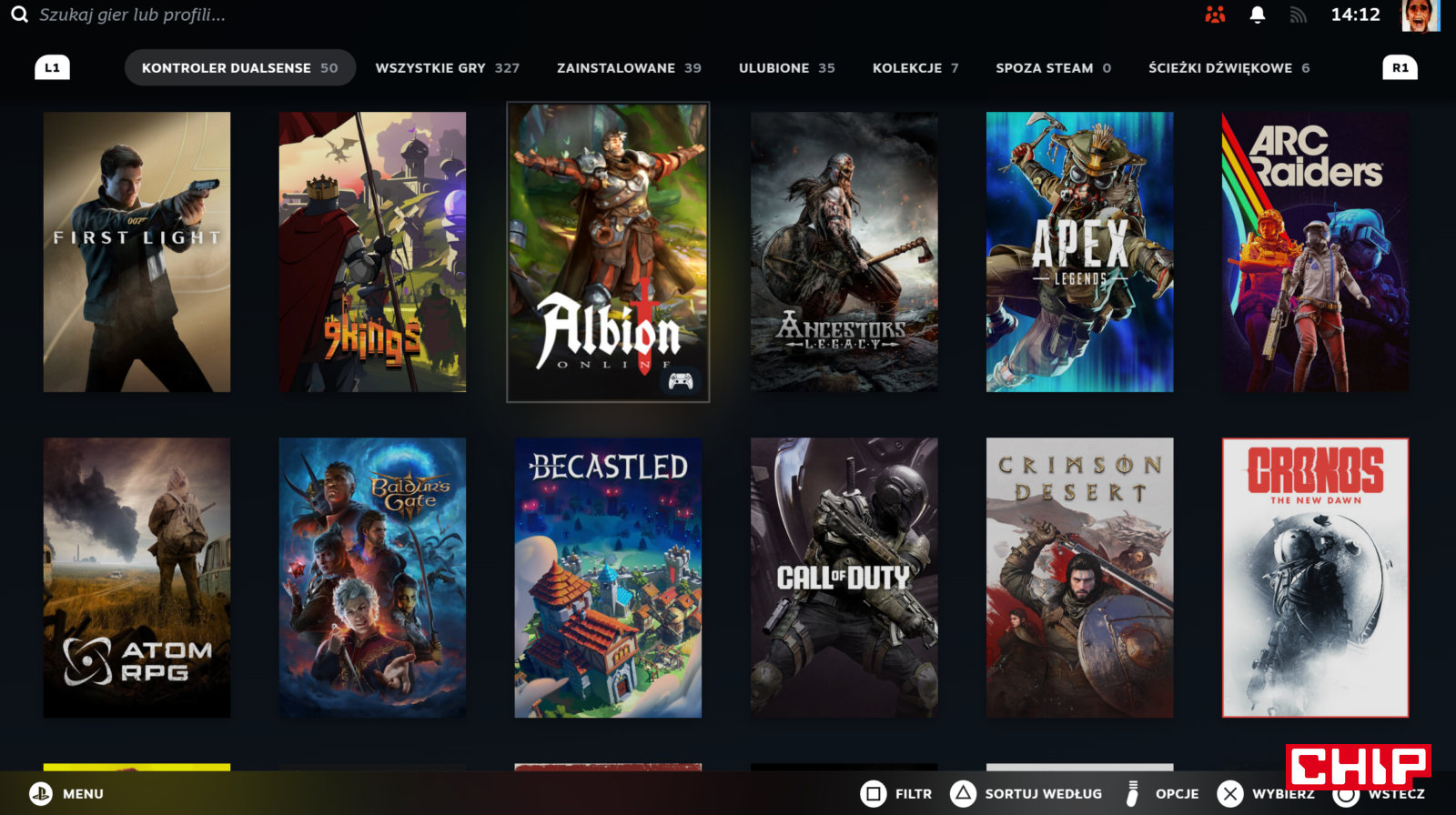Select the First Light game cover
1456x815 pixels.
[136, 252]
